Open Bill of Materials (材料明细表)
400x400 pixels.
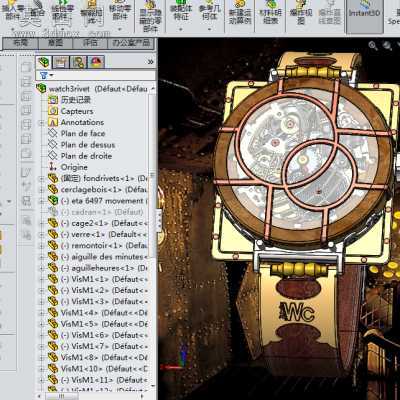(270, 12)
